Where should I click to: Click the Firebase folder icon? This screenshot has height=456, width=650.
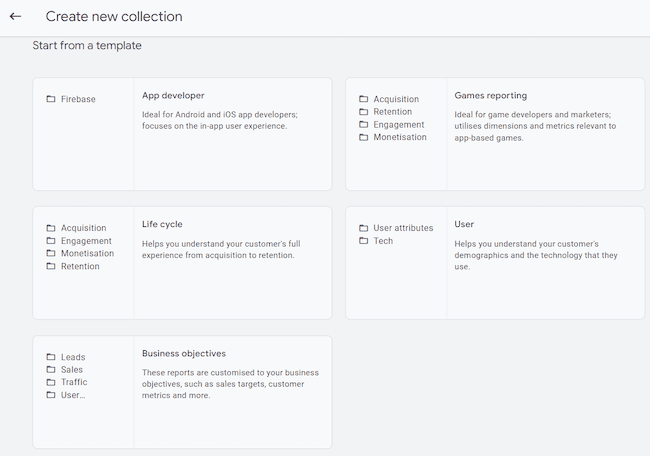(51, 99)
